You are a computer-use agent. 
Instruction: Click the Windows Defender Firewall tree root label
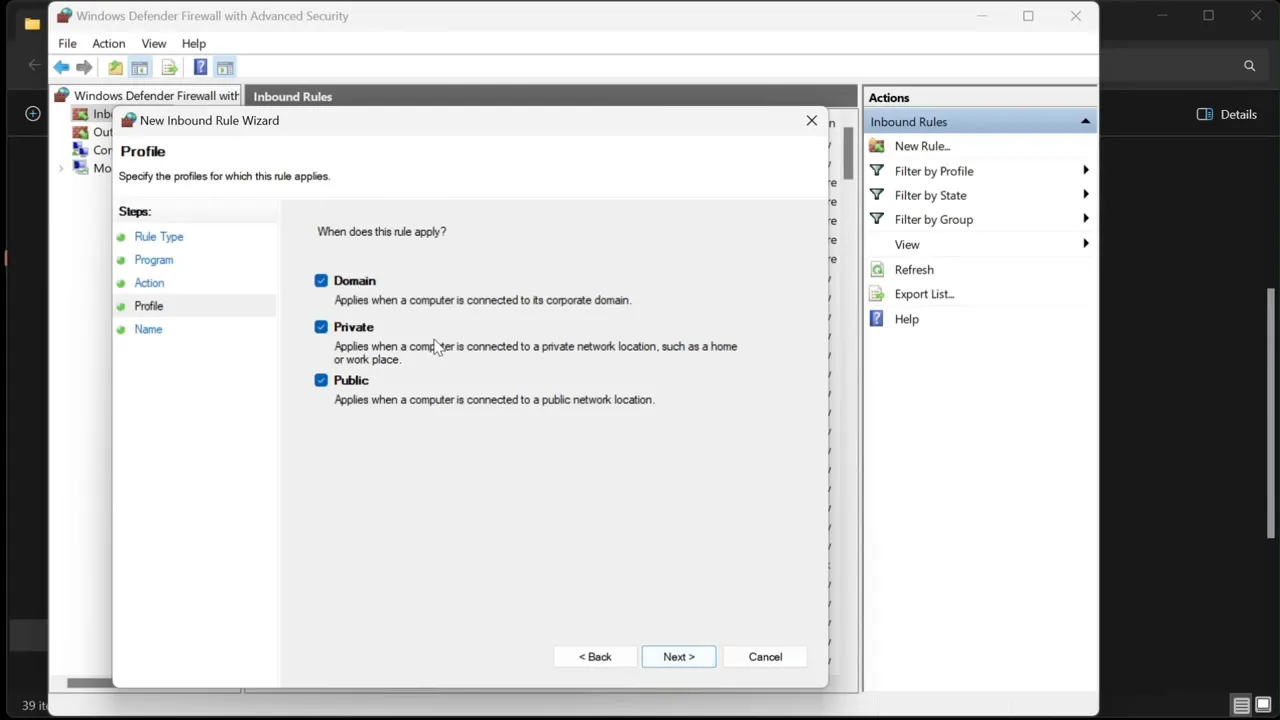pyautogui.click(x=157, y=96)
